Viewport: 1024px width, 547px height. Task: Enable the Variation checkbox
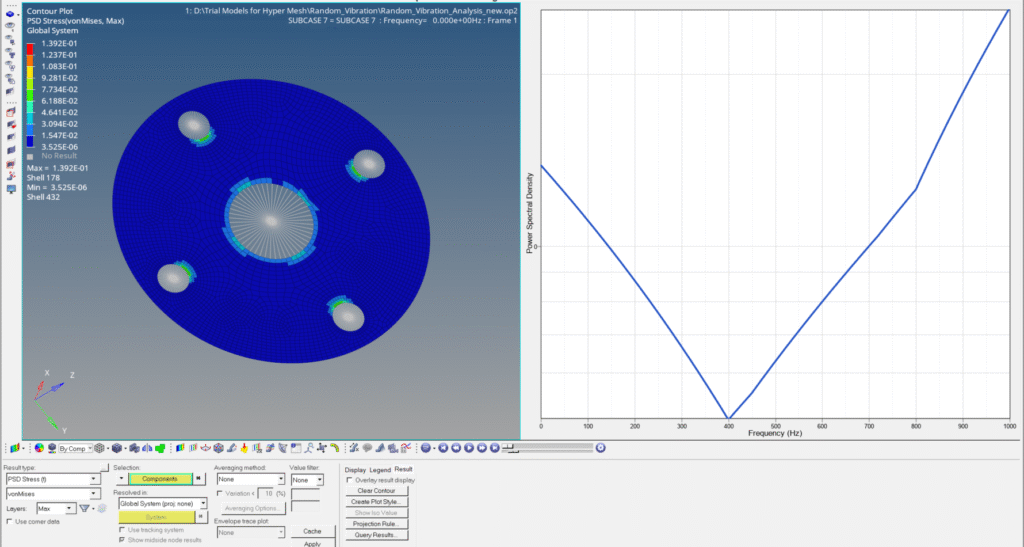220,493
